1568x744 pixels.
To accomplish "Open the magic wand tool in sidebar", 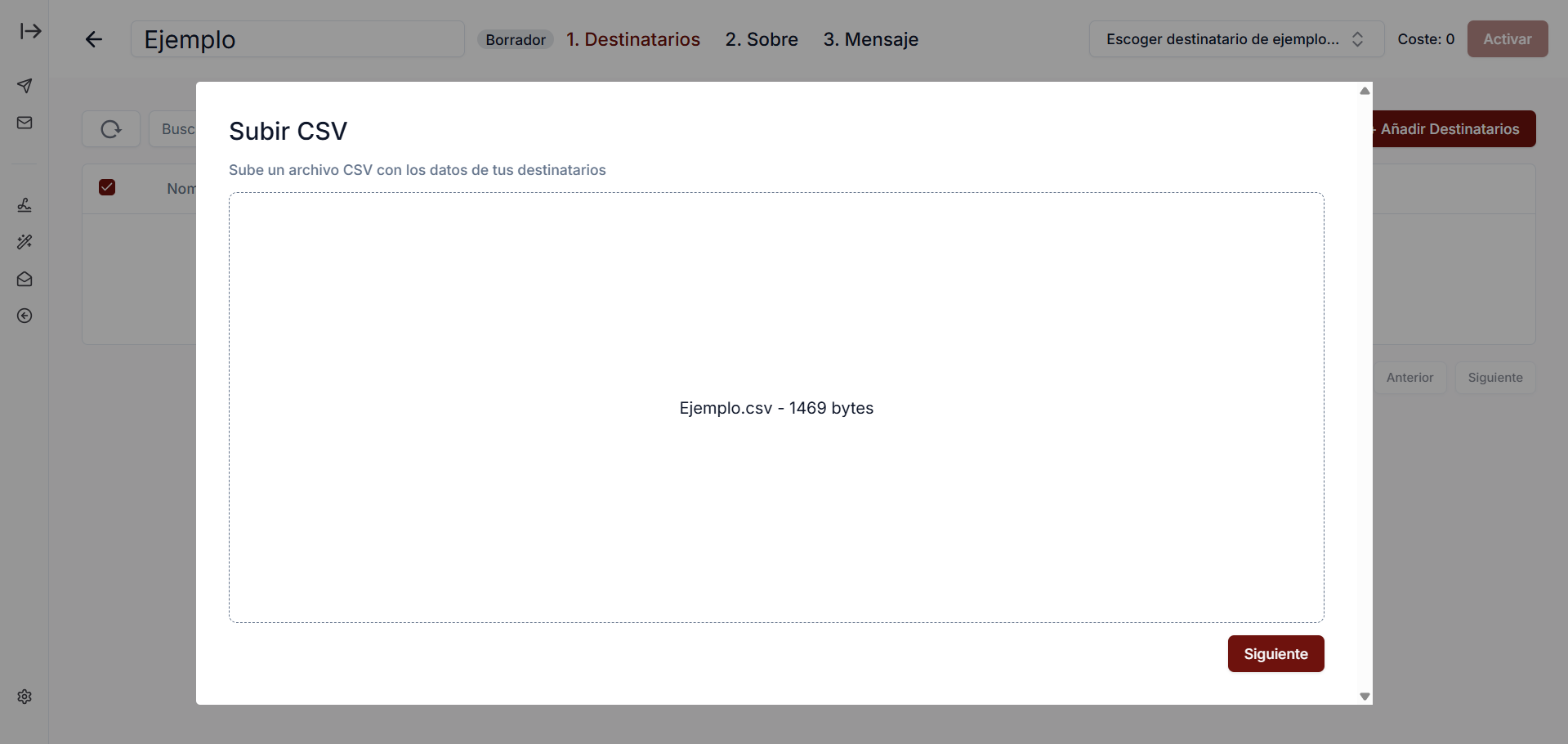I will click(x=25, y=242).
